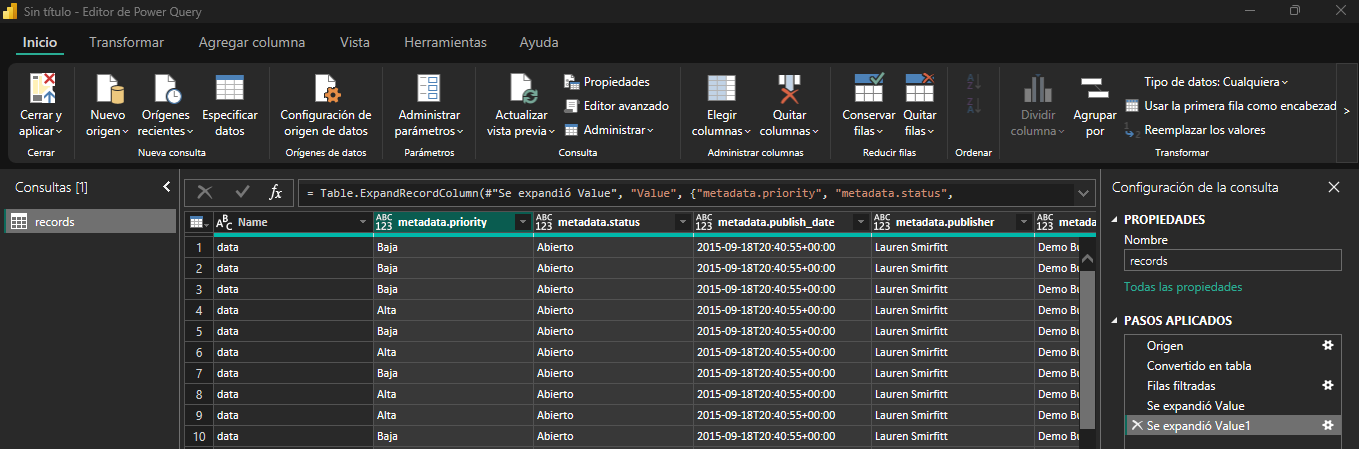The height and width of the screenshot is (449, 1359).
Task: Click the fx formula icon
Action: 276,192
